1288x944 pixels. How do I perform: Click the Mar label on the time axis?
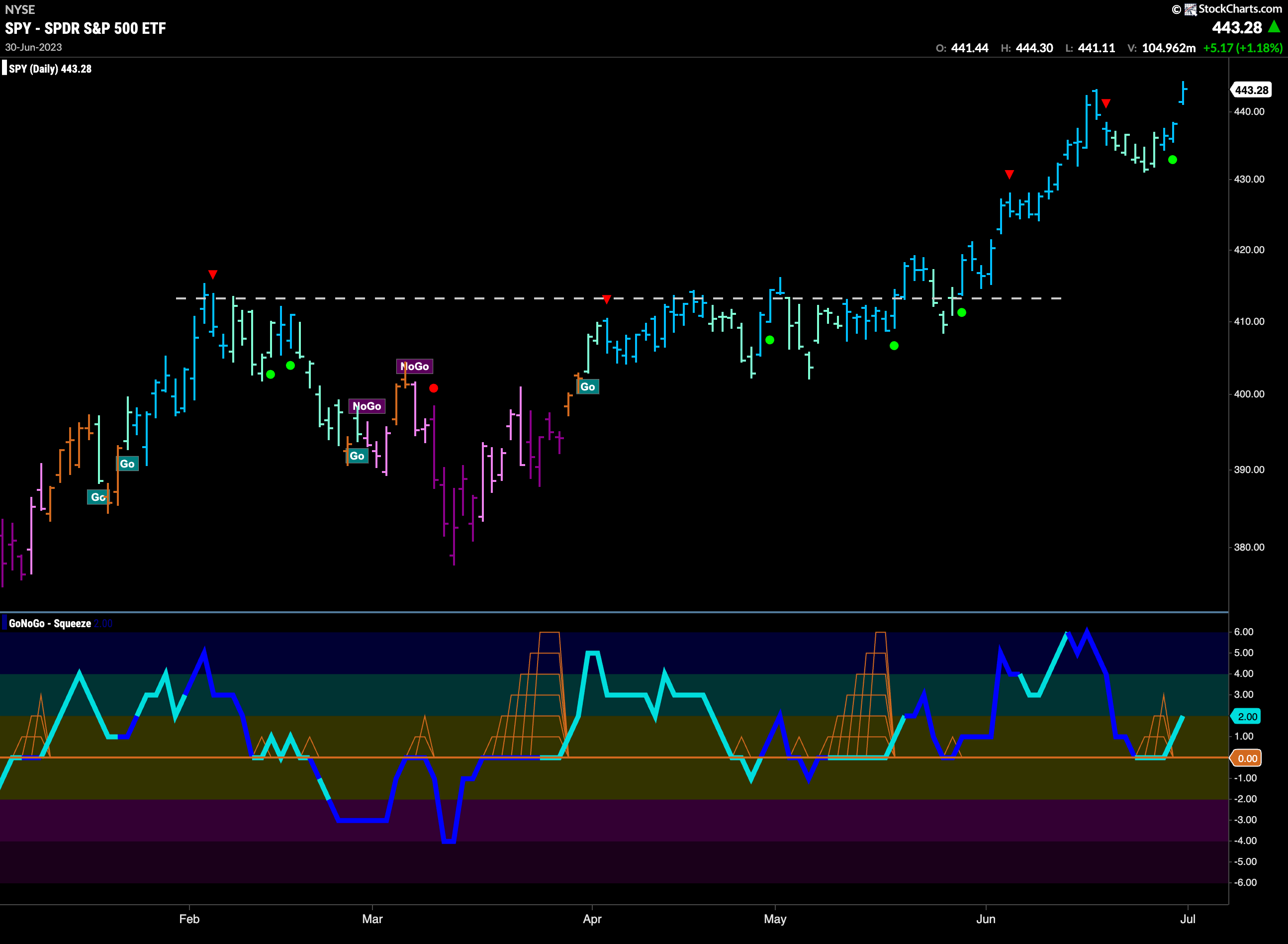point(372,919)
